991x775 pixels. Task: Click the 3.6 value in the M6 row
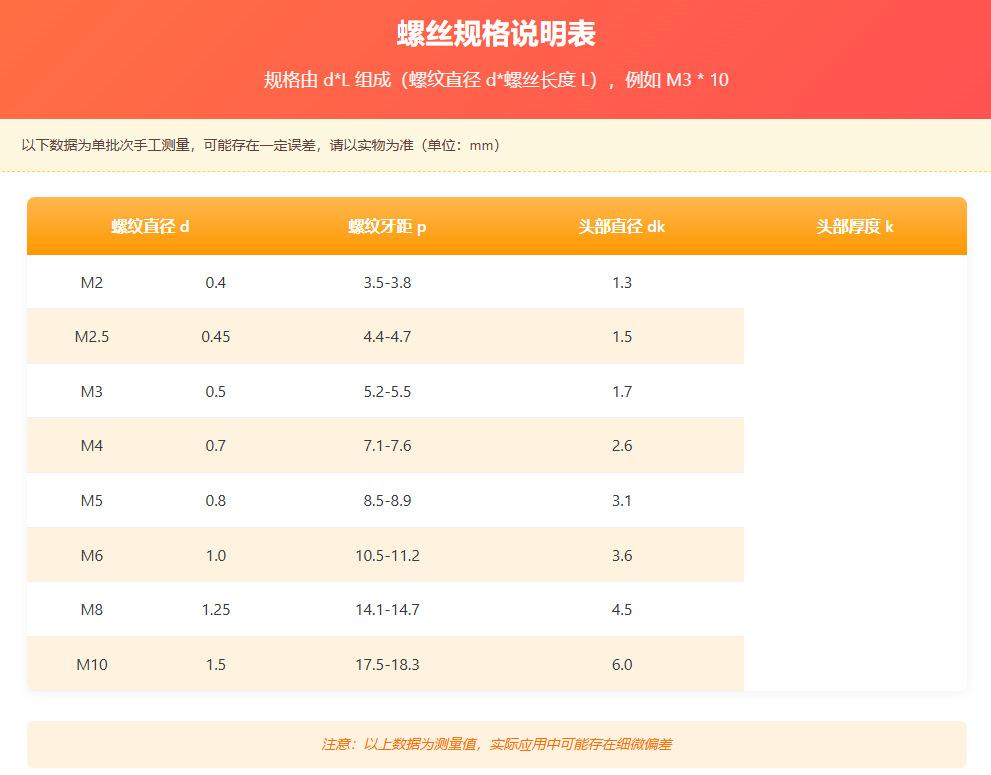(622, 556)
